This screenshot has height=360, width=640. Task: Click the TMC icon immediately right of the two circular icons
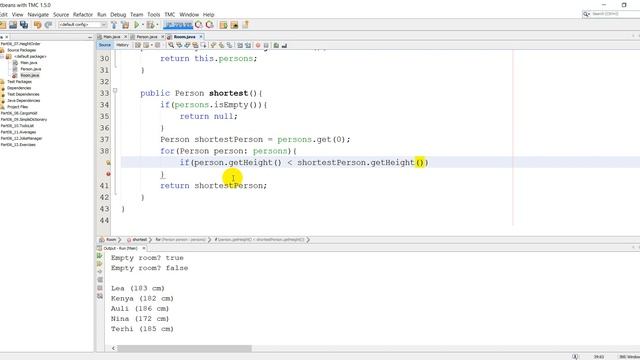(x=223, y=25)
